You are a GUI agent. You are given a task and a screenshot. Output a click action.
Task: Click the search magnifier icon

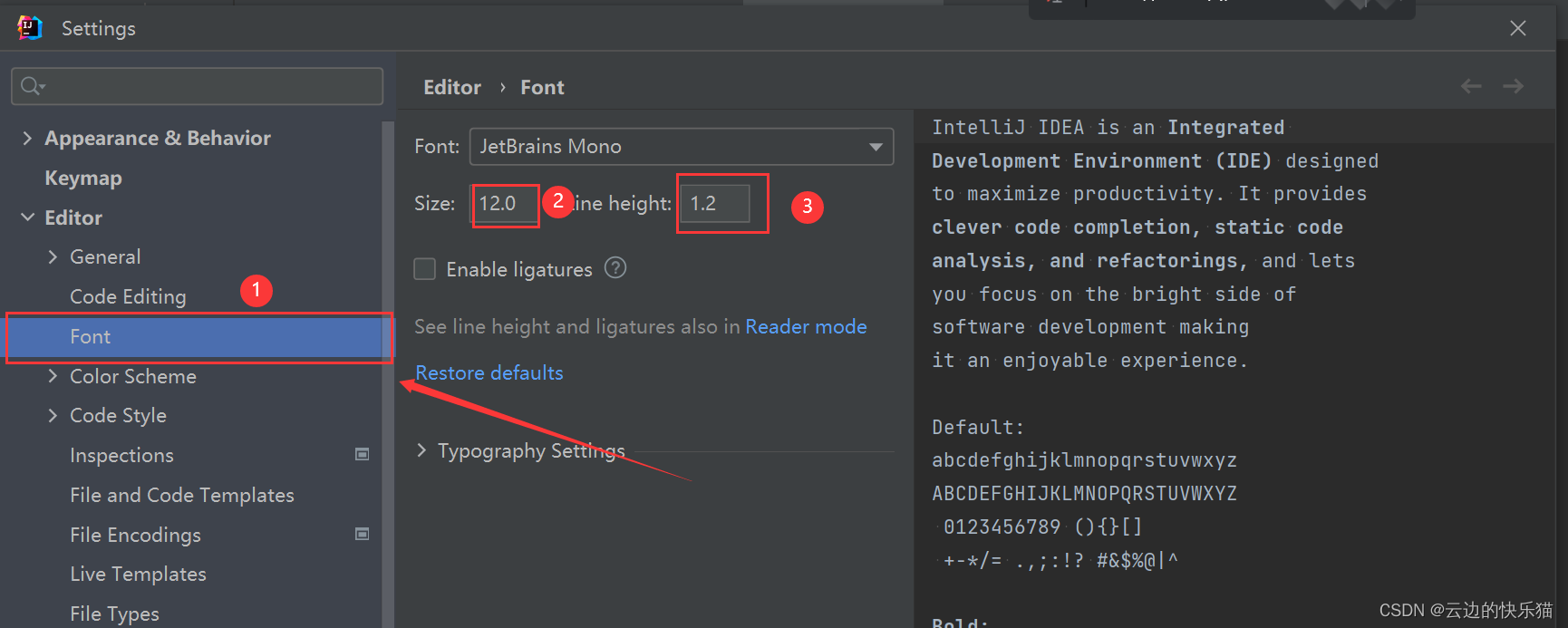tap(33, 86)
